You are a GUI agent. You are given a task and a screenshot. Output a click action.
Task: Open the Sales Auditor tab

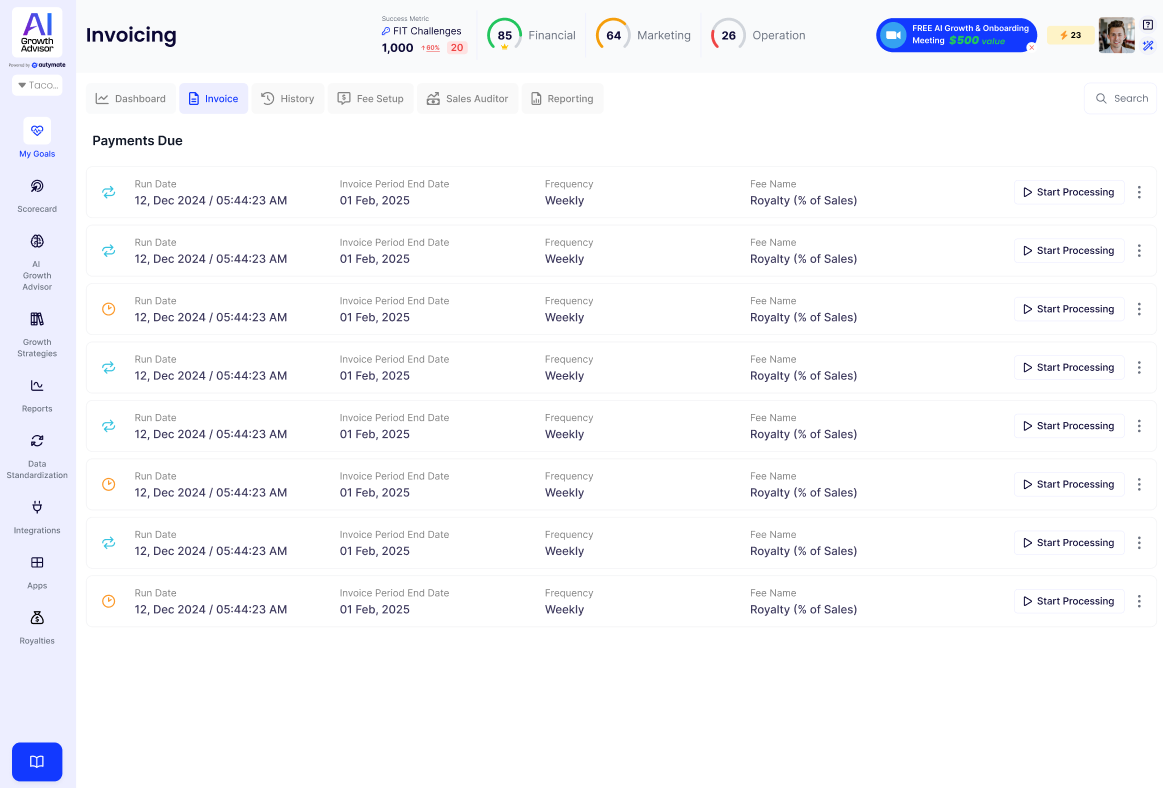(467, 99)
